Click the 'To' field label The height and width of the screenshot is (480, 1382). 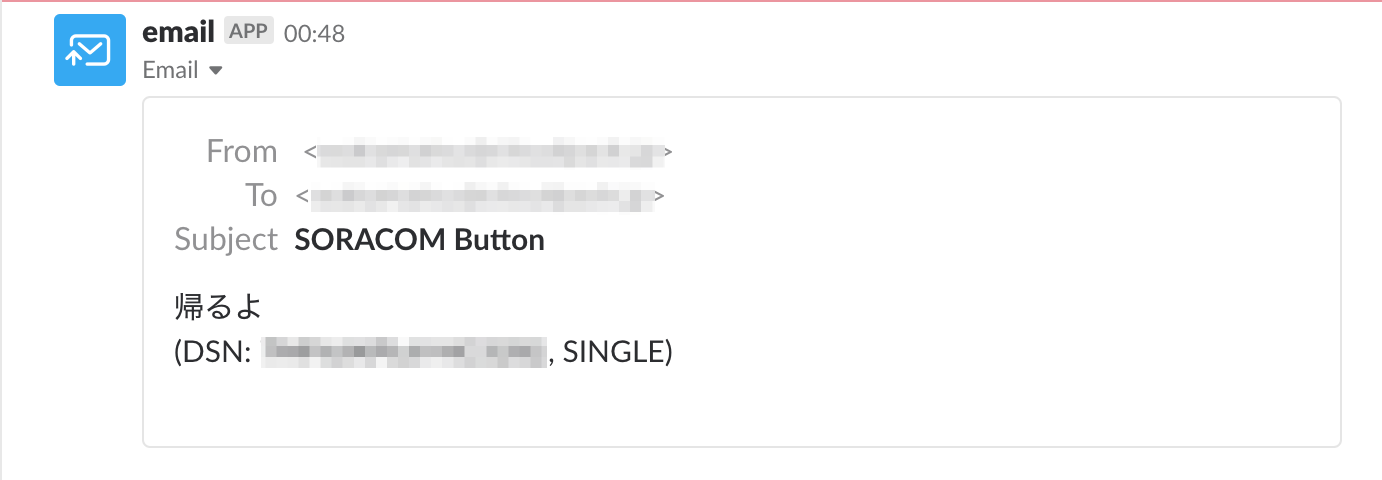tap(261, 195)
